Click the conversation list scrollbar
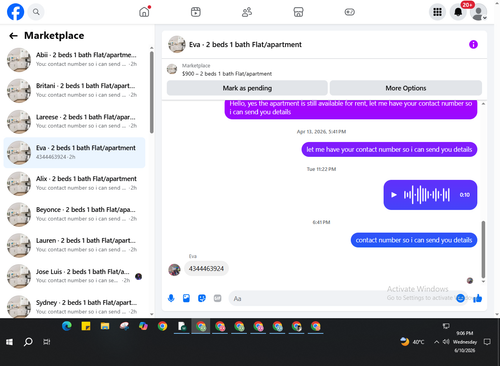Image resolution: width=500 pixels, height=366 pixels. (x=152, y=92)
